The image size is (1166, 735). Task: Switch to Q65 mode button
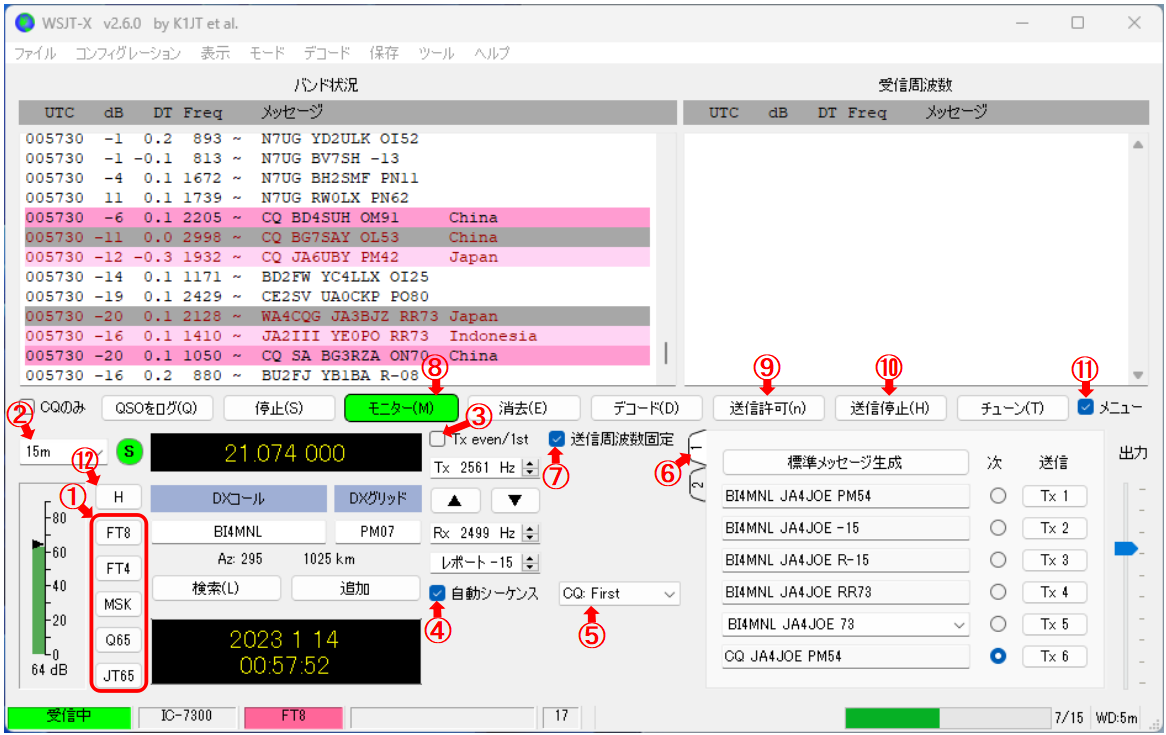coord(118,640)
